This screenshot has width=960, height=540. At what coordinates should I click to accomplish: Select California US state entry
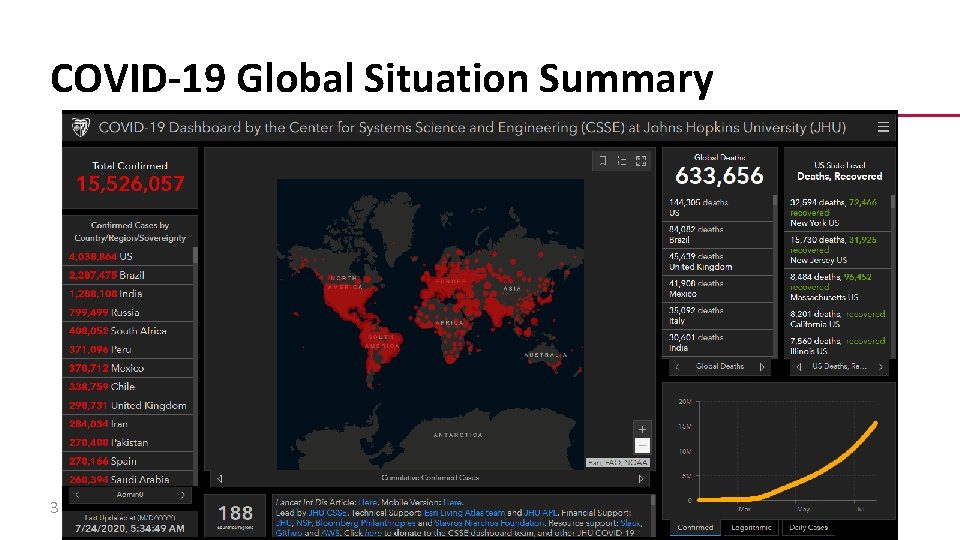pyautogui.click(x=838, y=318)
